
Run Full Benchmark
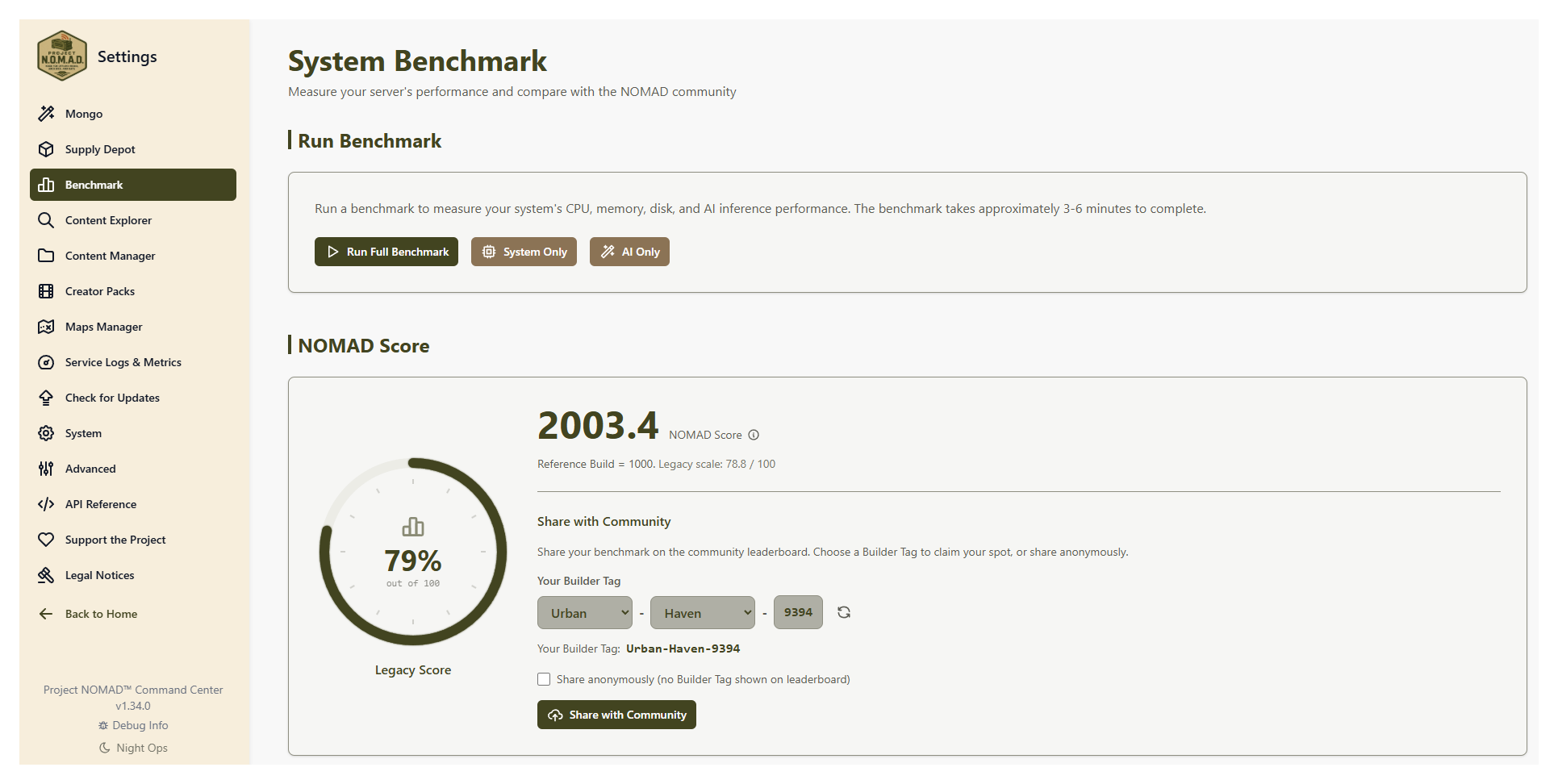tap(386, 252)
